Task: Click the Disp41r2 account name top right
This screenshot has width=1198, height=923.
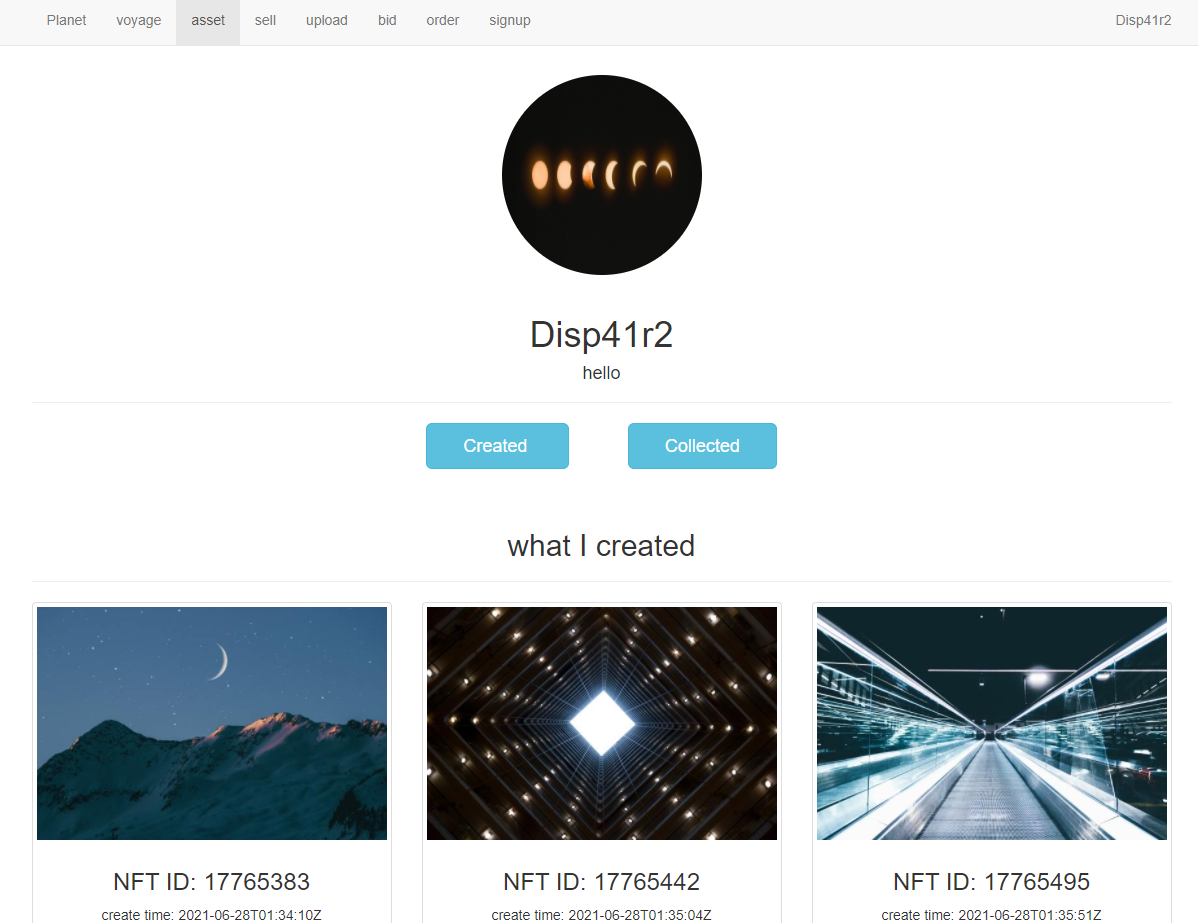Action: click(x=1143, y=20)
